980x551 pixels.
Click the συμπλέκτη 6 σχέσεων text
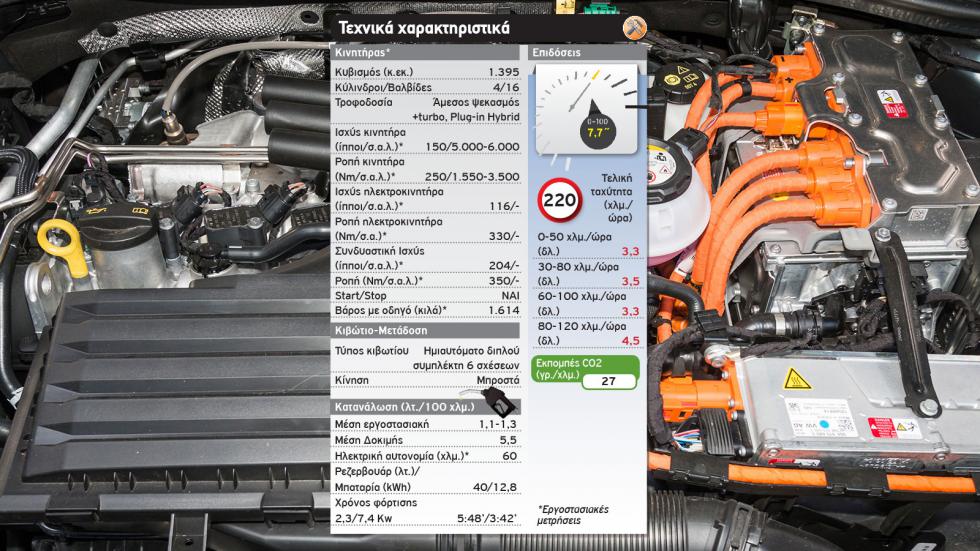pos(466,365)
